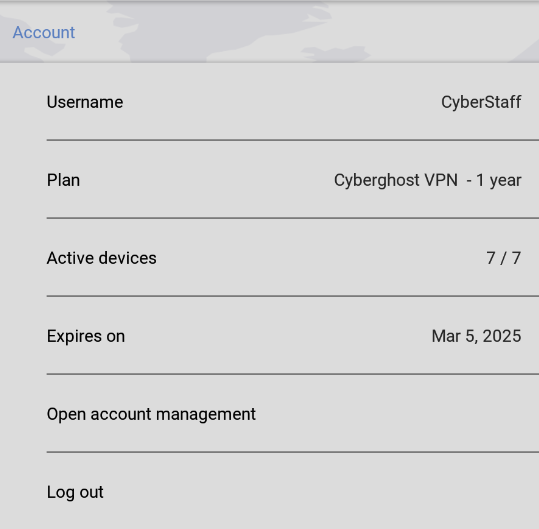539x529 pixels.
Task: Select the Active devices label
Action: point(101,258)
